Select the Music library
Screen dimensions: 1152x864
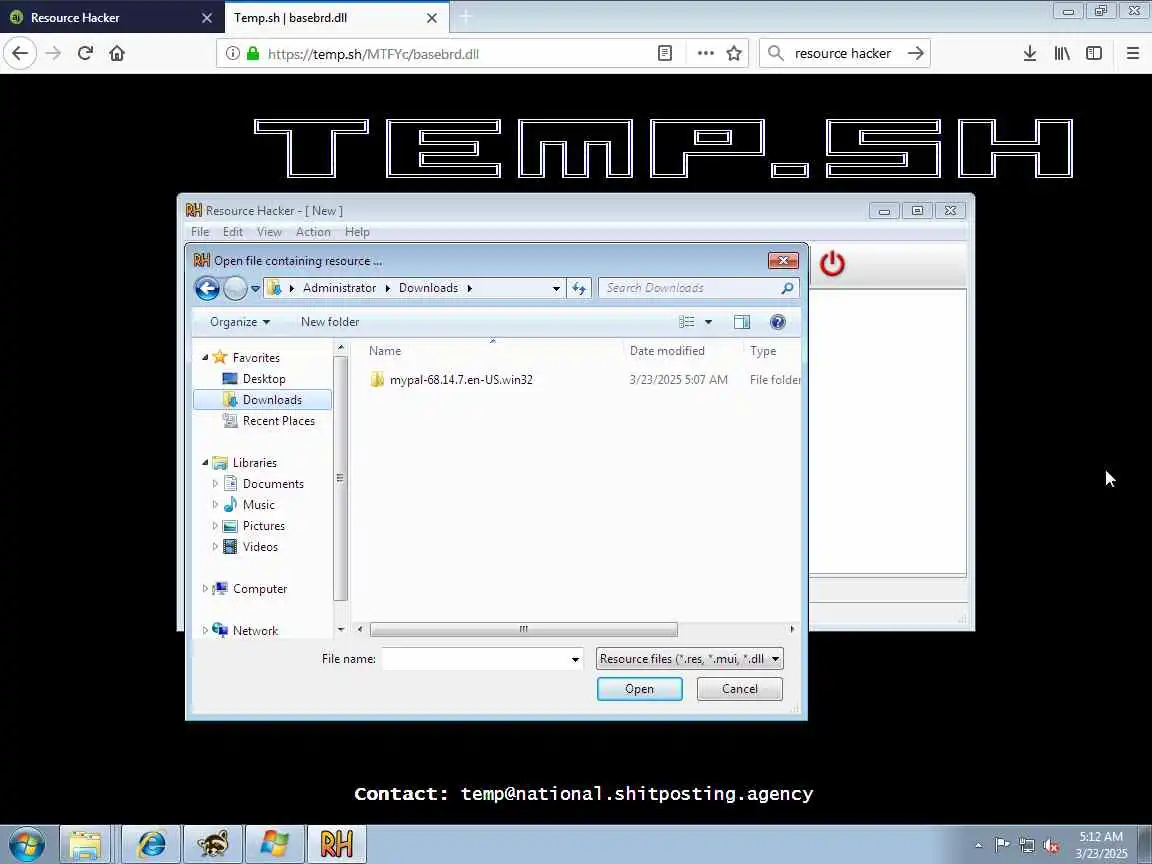[258, 505]
